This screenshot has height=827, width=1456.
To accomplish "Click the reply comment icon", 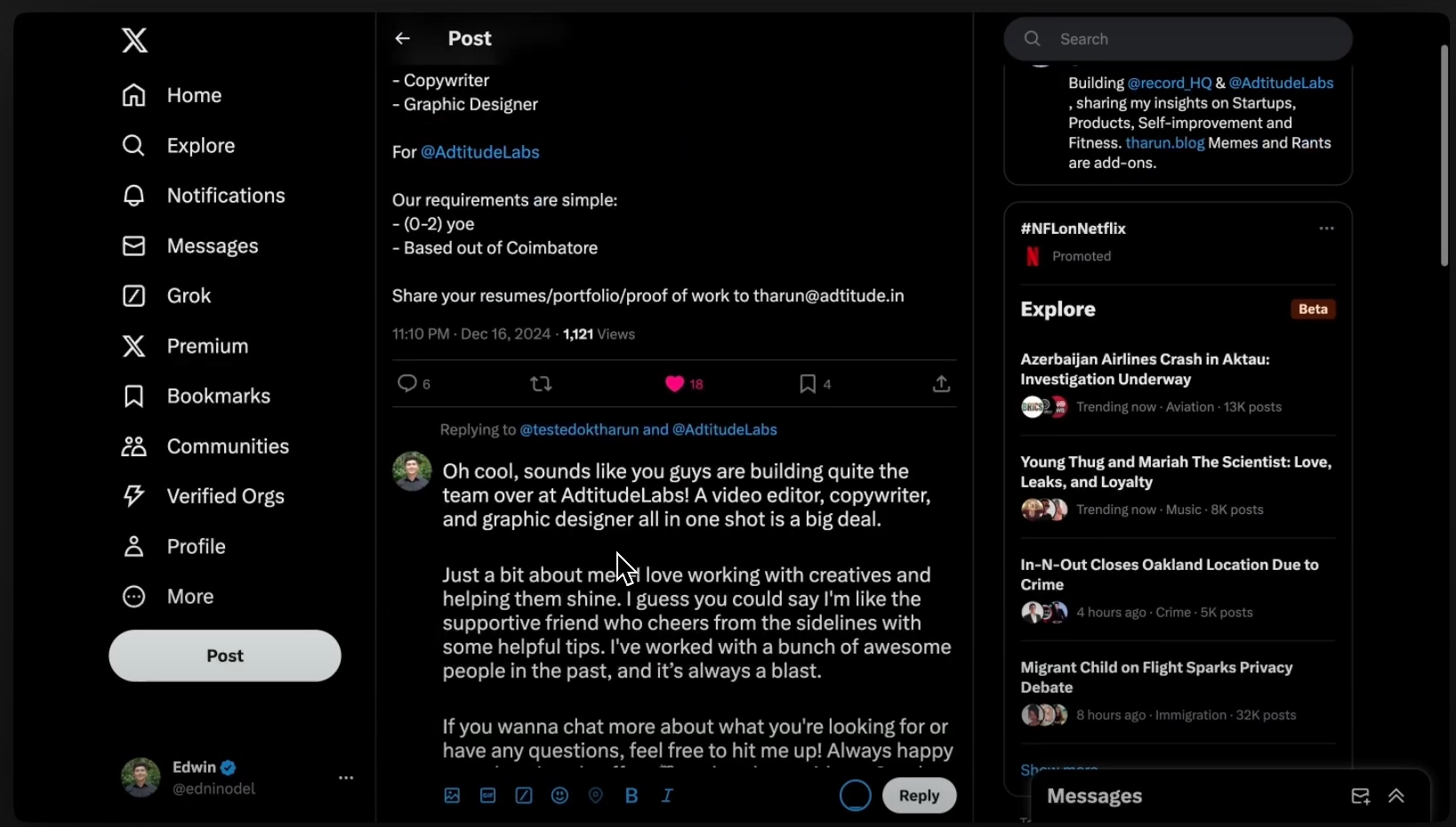I will pos(406,383).
